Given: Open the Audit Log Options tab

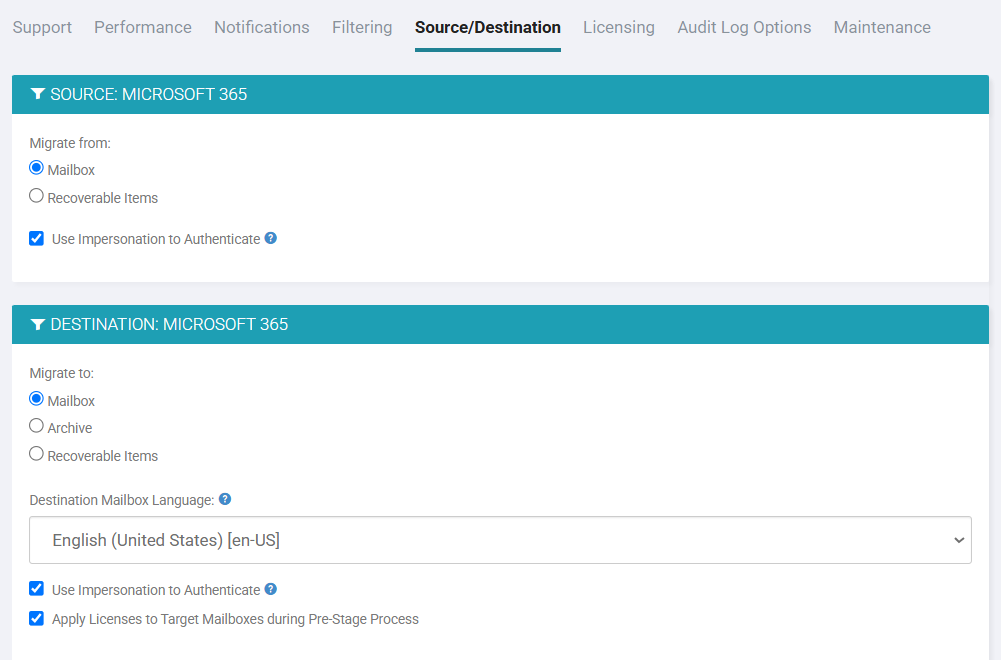Looking at the screenshot, I should click(x=744, y=27).
